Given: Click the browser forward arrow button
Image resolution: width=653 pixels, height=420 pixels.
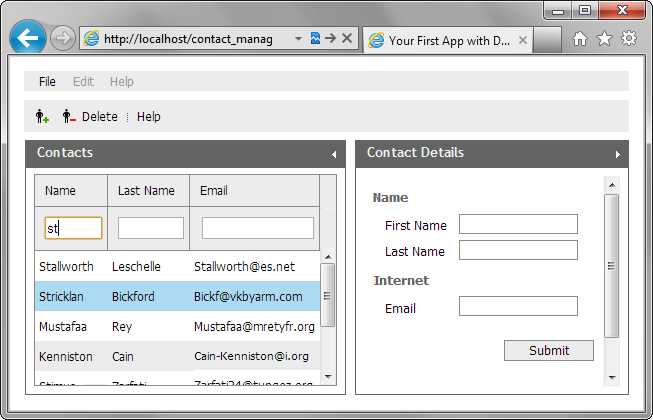Looking at the screenshot, I should click(x=62, y=38).
